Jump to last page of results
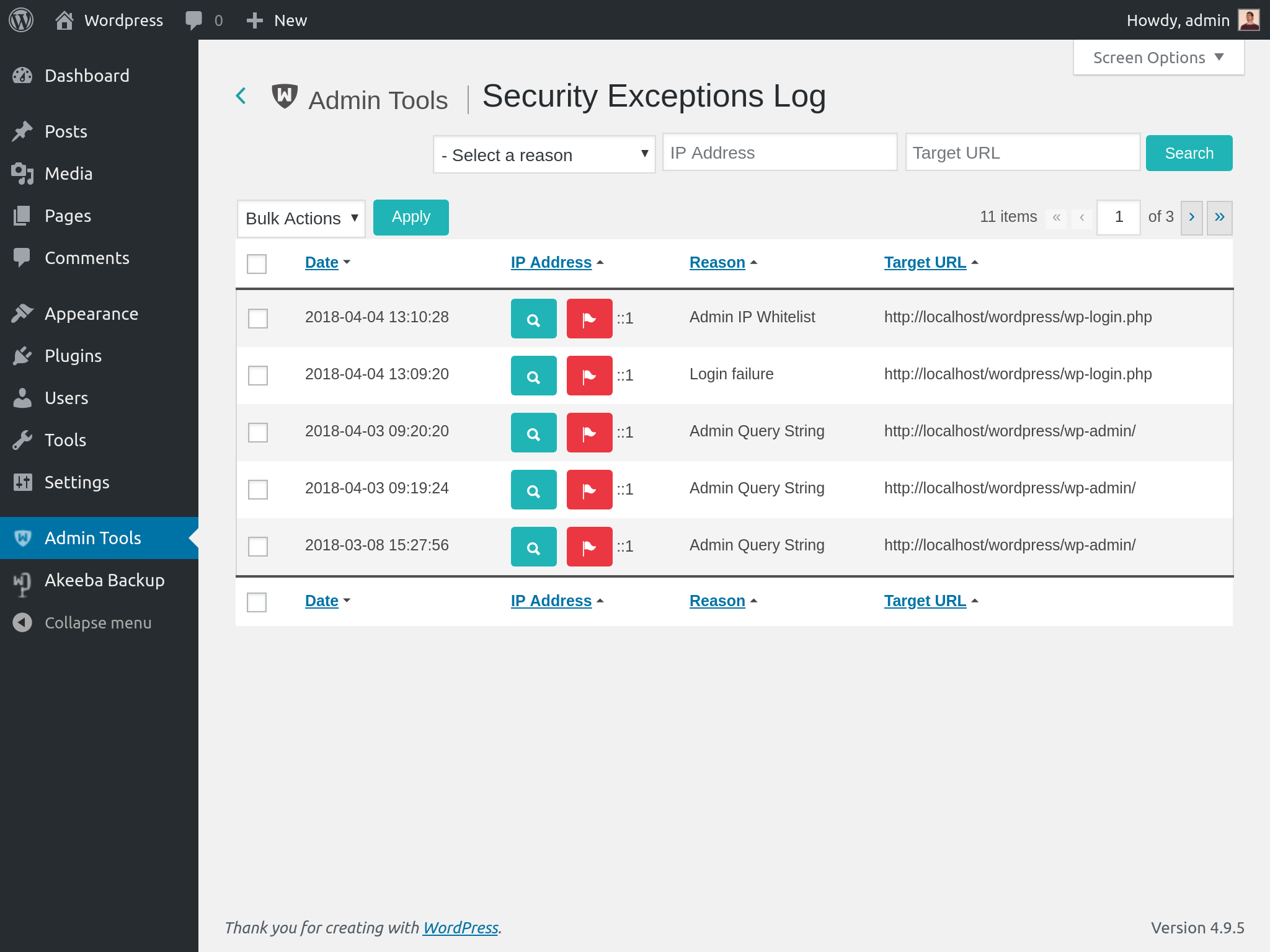The width and height of the screenshot is (1270, 952). click(1219, 218)
